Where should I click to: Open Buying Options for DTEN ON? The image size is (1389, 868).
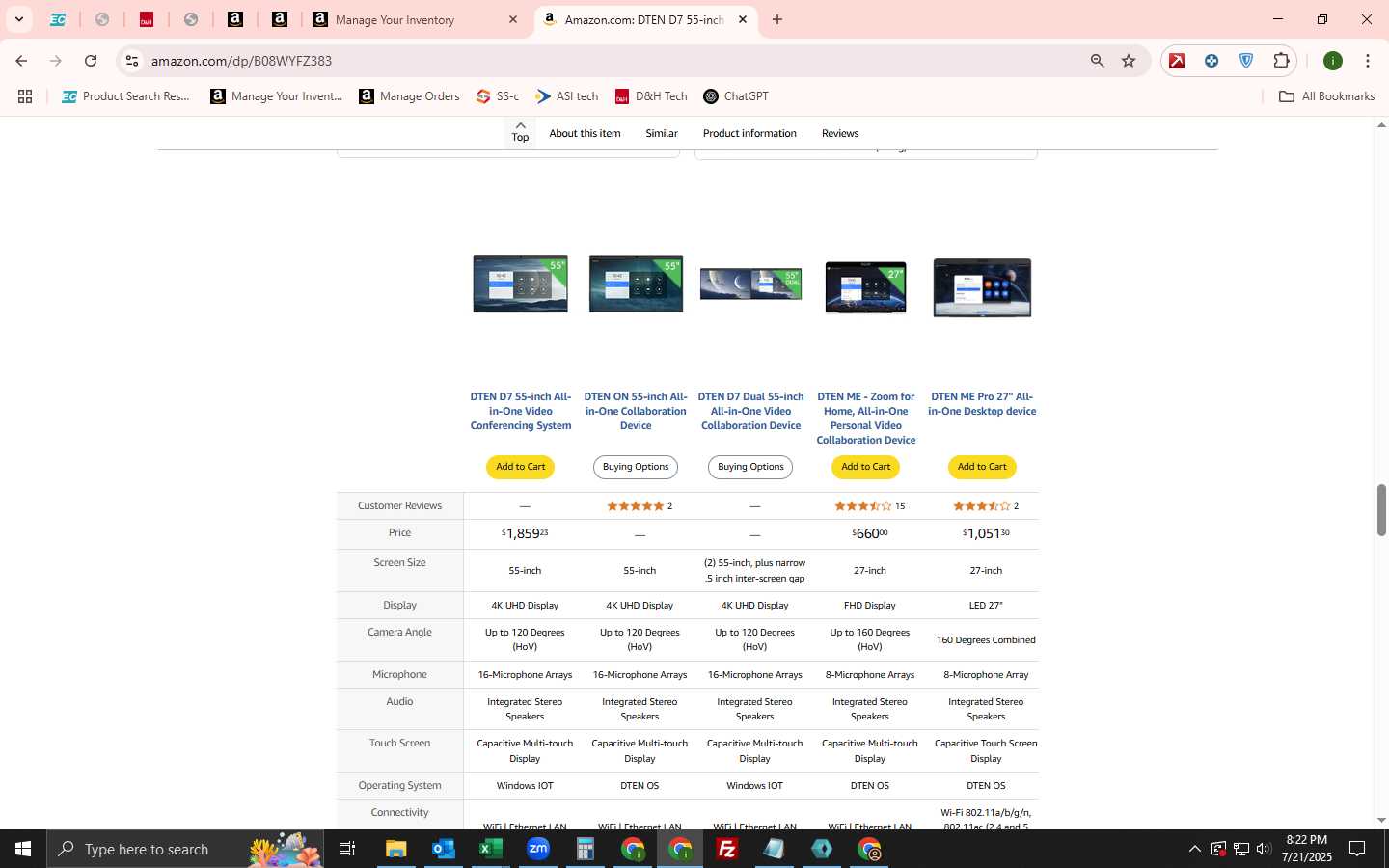coord(636,467)
